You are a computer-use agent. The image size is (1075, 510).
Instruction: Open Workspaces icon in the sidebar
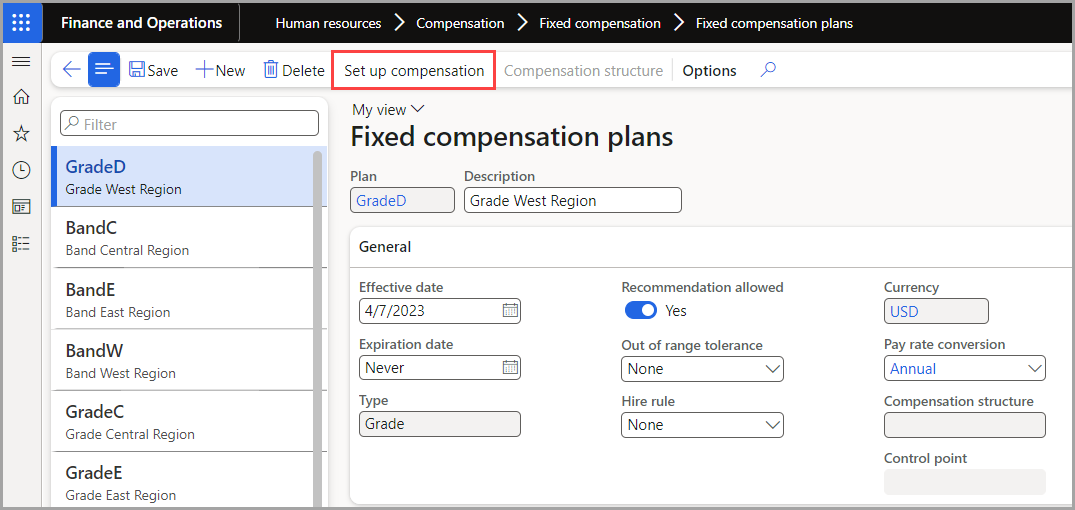coord(21,206)
